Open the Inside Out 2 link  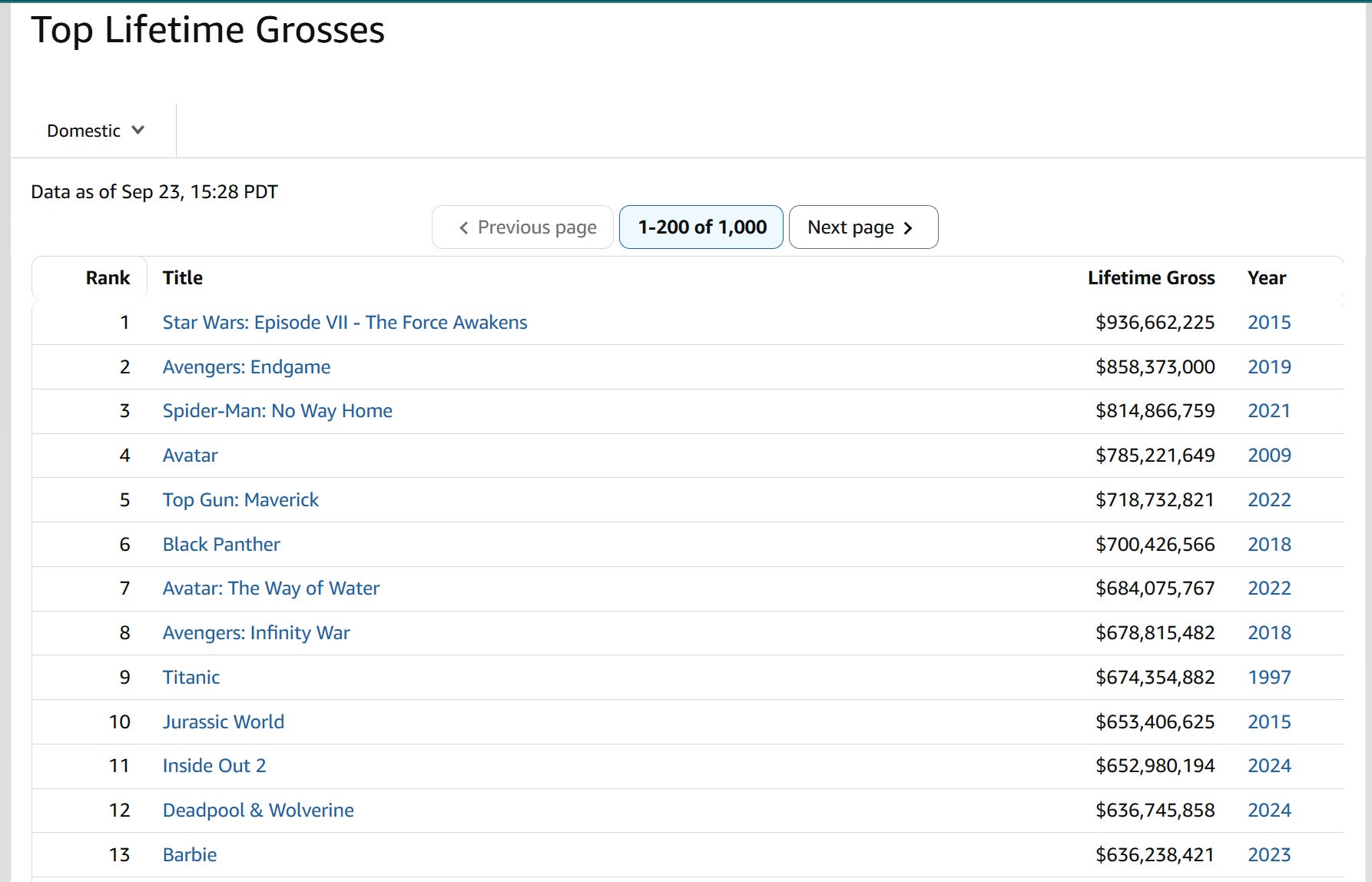coord(214,766)
